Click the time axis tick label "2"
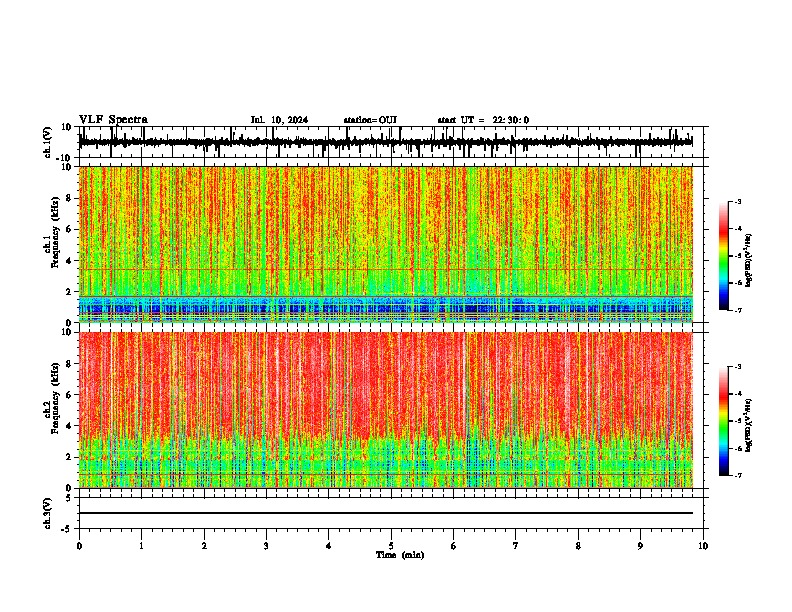Image resolution: width=792 pixels, height=612 pixels. (x=204, y=546)
